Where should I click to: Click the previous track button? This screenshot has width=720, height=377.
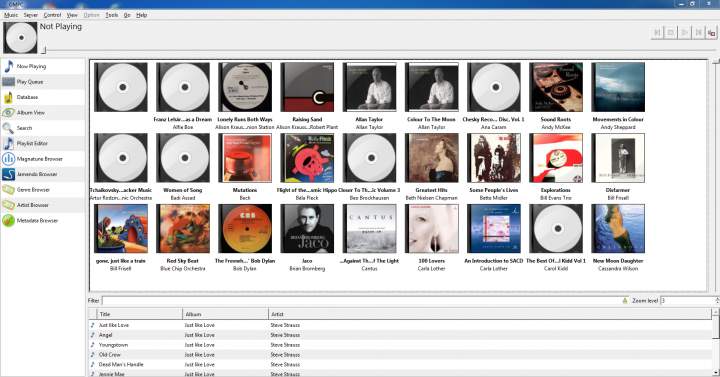click(657, 33)
